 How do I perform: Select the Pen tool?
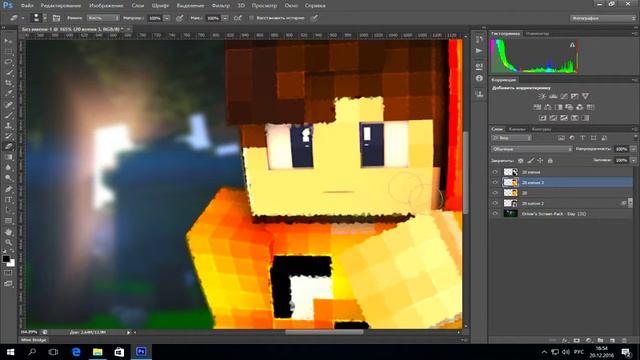coord(8,189)
